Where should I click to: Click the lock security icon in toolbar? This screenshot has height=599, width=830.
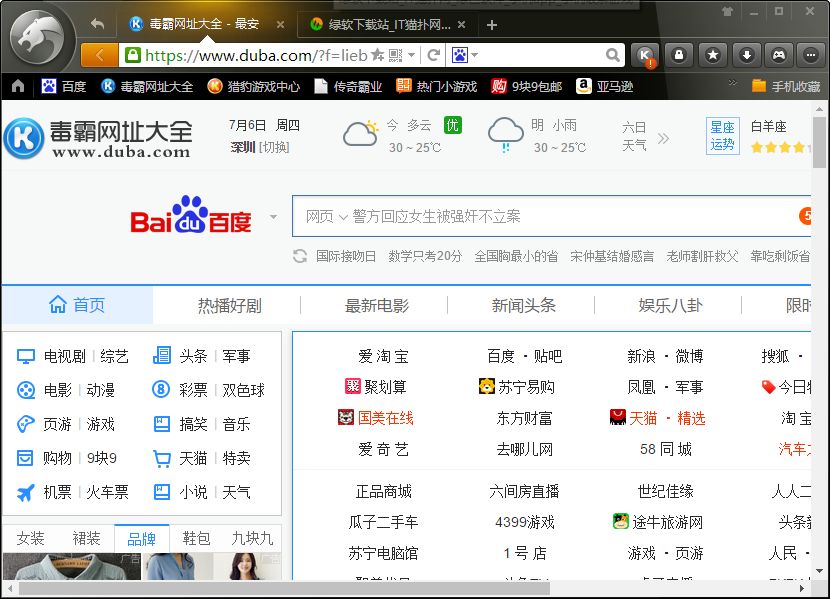tap(678, 54)
